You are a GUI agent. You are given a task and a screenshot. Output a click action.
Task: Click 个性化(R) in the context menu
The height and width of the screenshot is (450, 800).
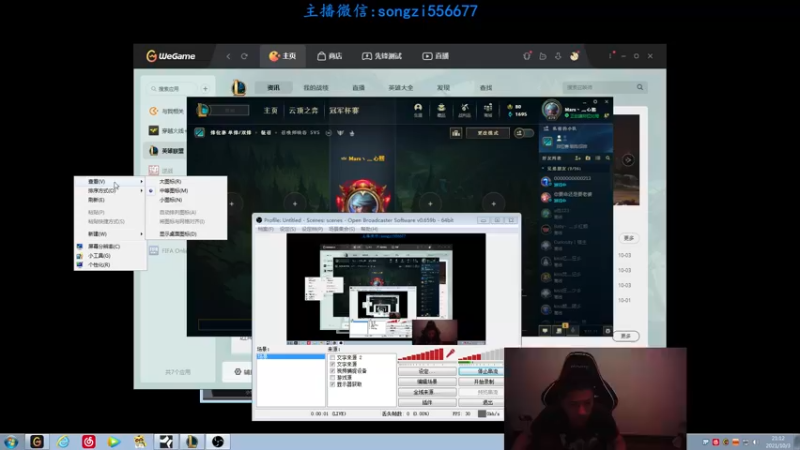(99, 265)
